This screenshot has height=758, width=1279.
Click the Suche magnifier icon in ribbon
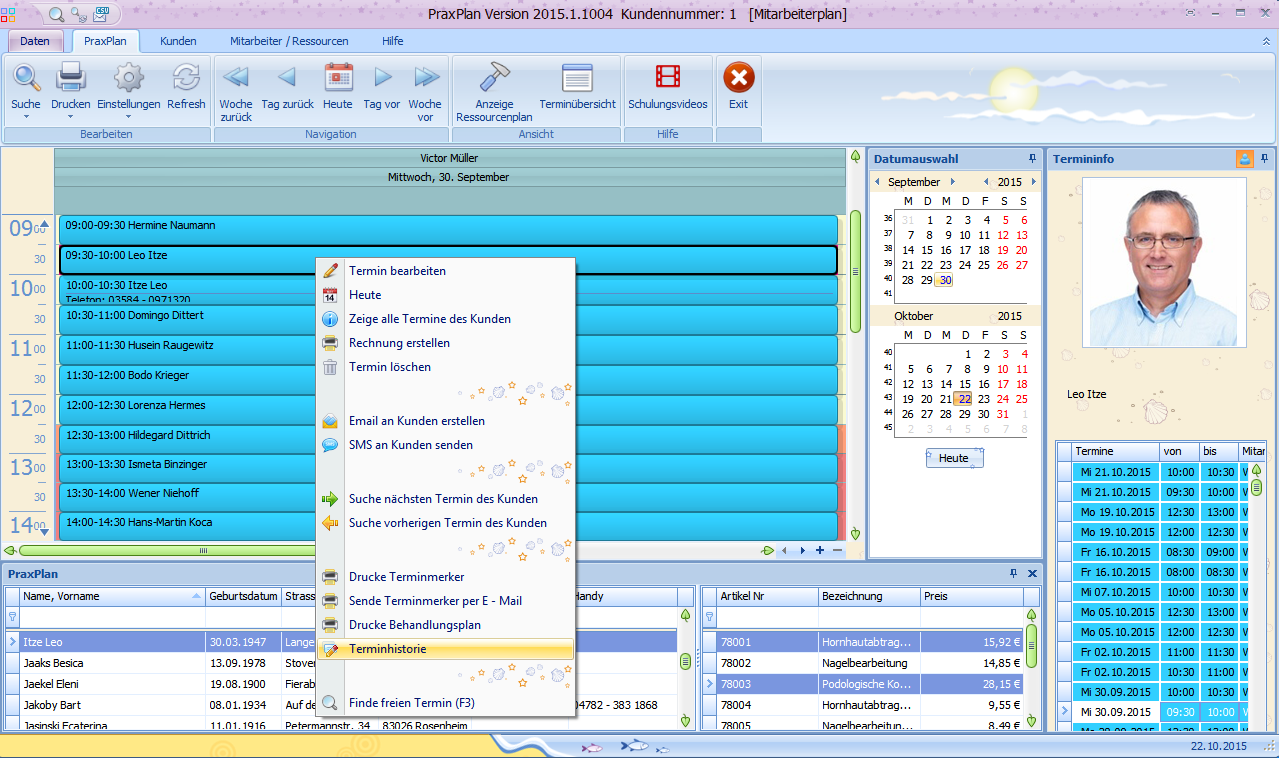coord(26,79)
